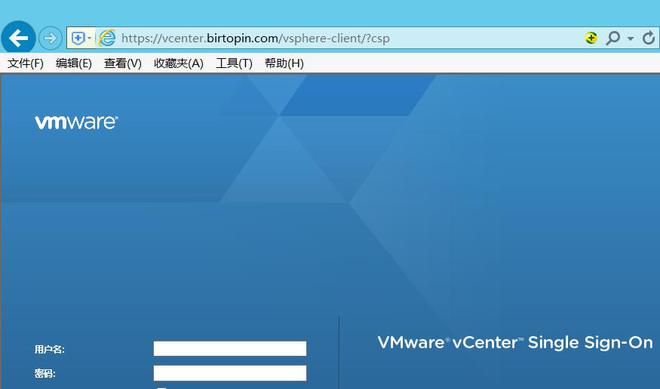Open the 查看(V) menu
Image resolution: width=660 pixels, height=389 pixels.
122,64
